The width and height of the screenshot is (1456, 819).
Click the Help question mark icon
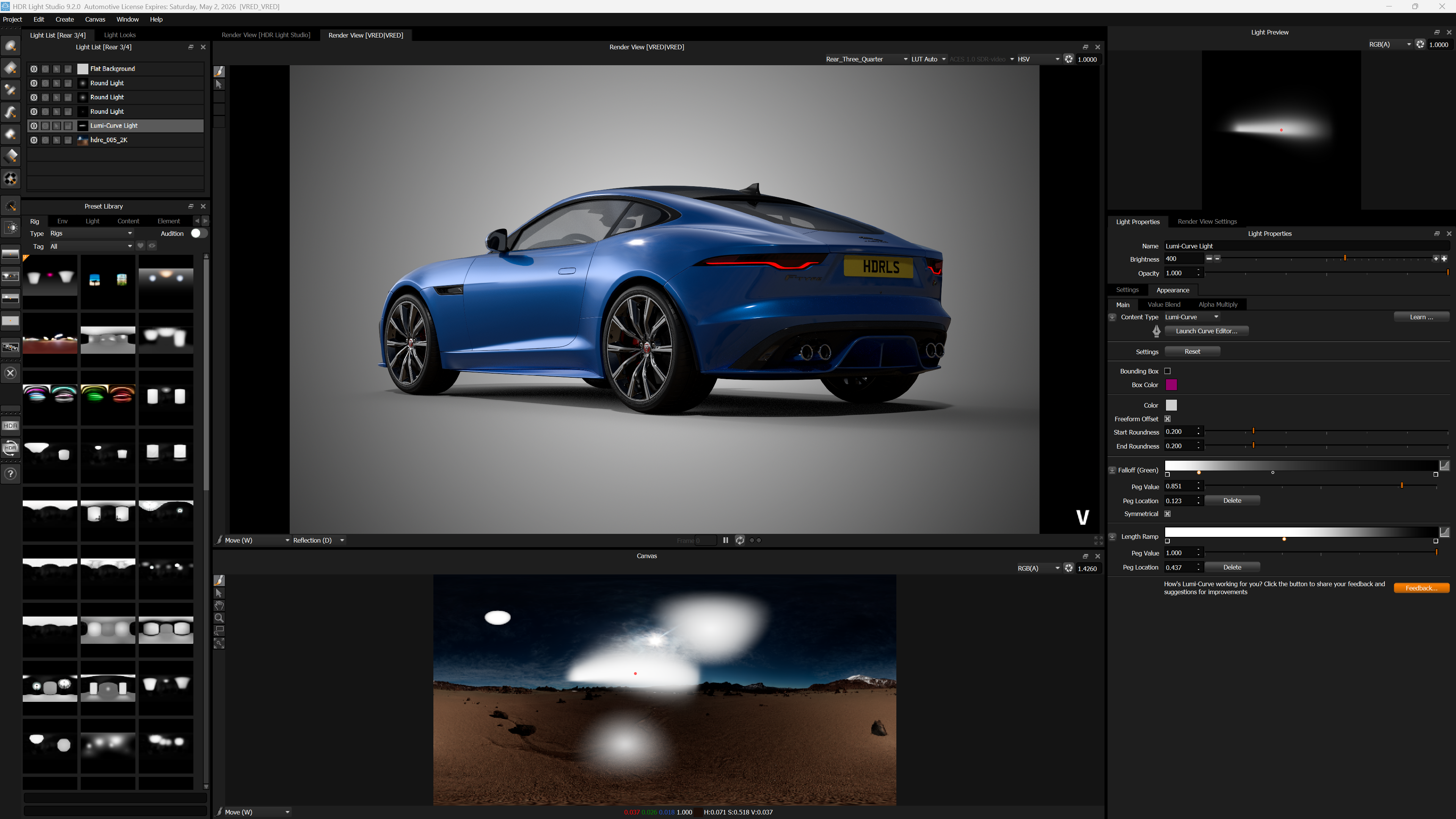pyautogui.click(x=11, y=474)
